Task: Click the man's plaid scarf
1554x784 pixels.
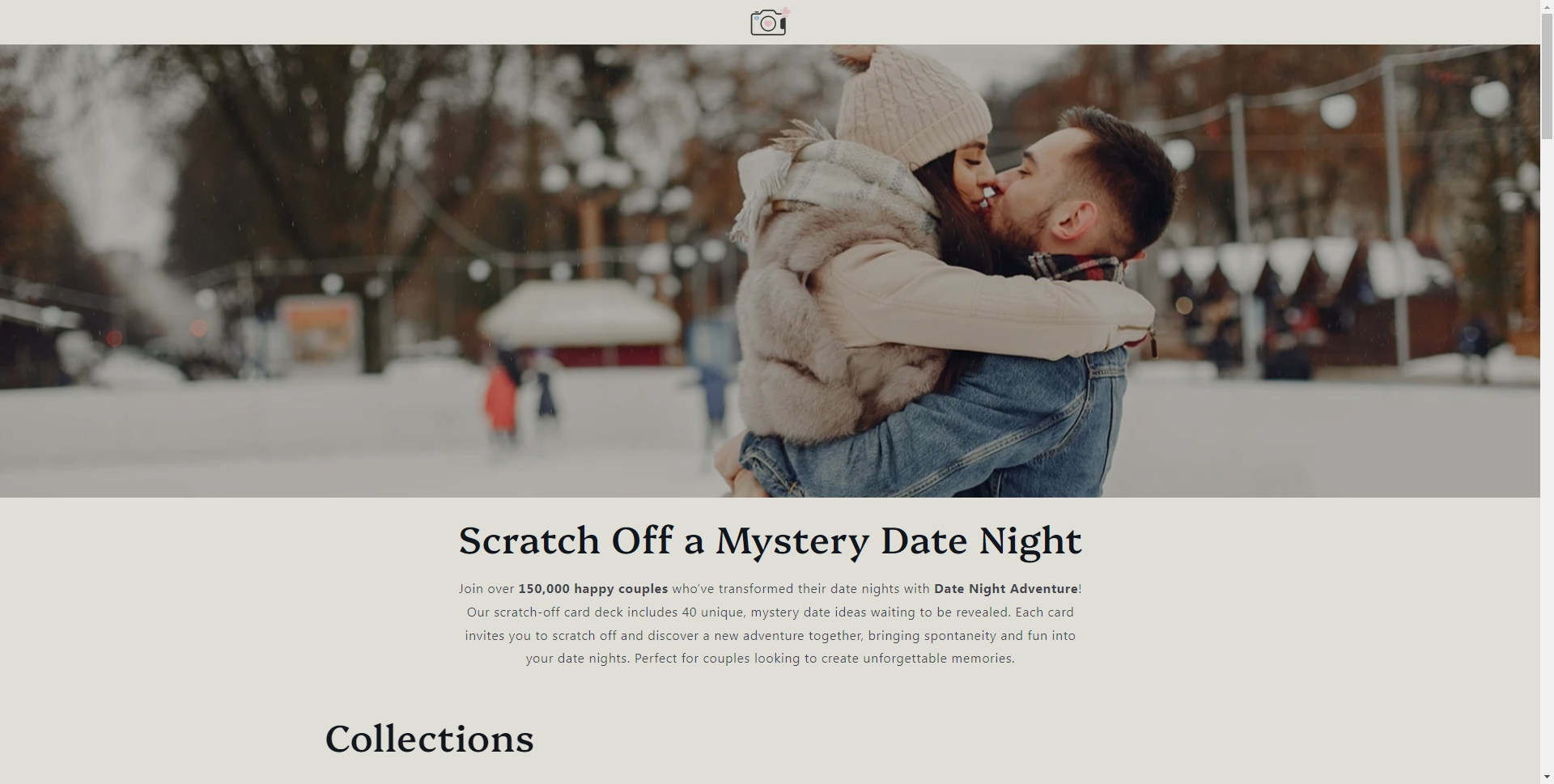Action: [x=1076, y=267]
